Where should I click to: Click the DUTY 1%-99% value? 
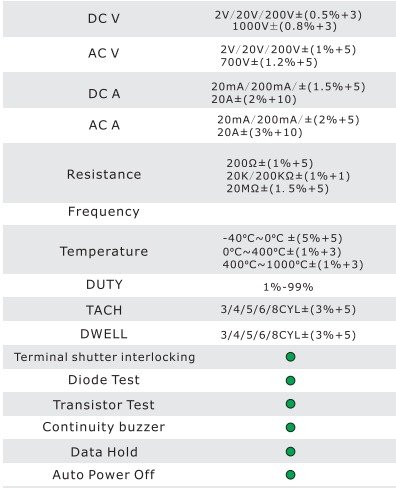[x=288, y=287]
